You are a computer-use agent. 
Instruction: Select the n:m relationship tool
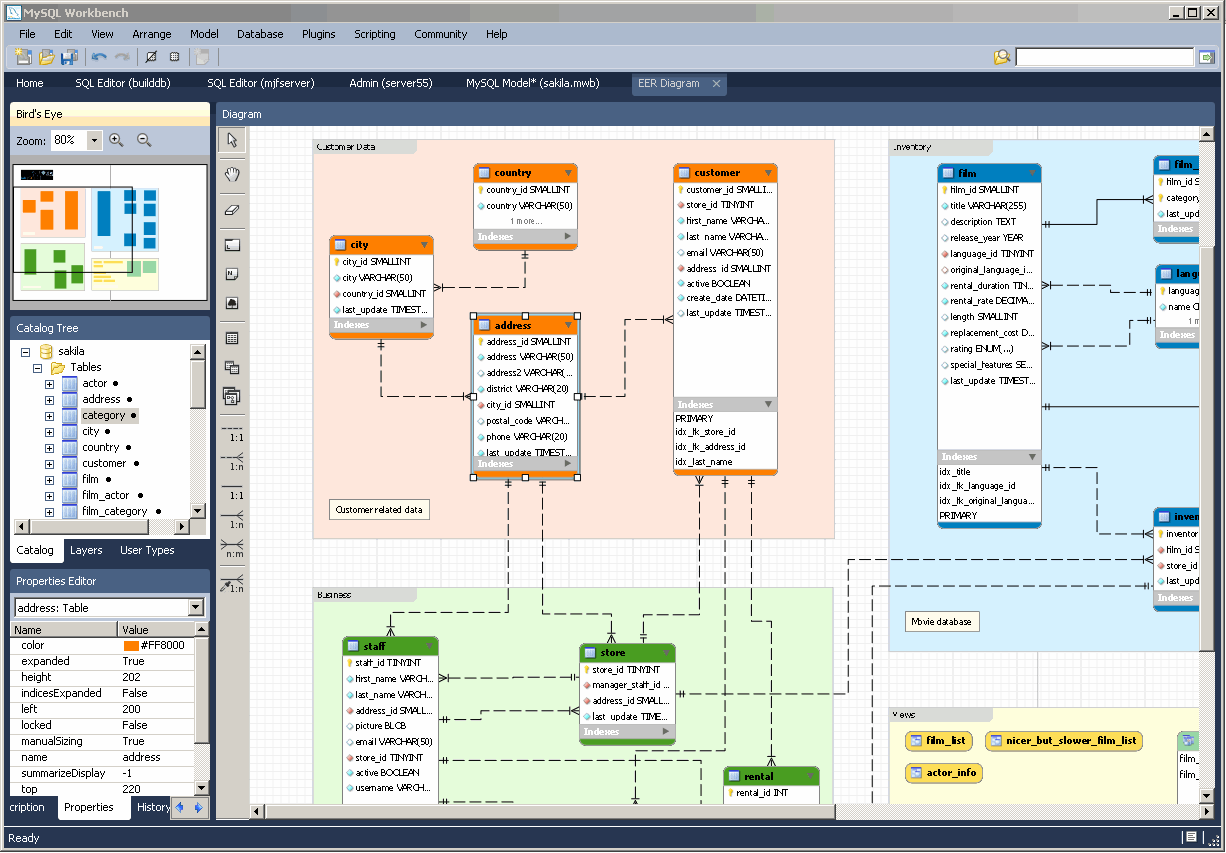coord(232,549)
